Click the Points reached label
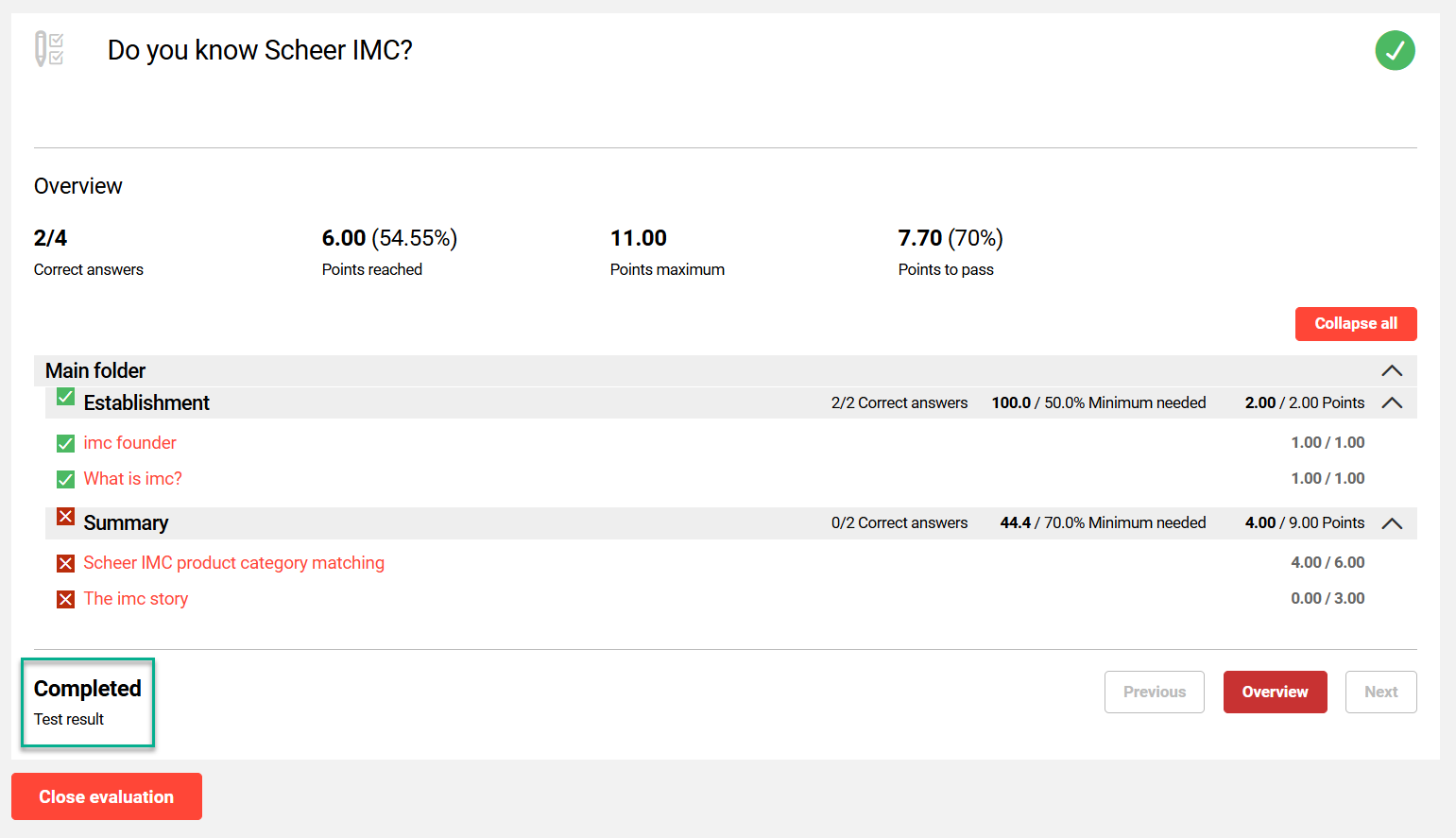1456x838 pixels. (372, 270)
